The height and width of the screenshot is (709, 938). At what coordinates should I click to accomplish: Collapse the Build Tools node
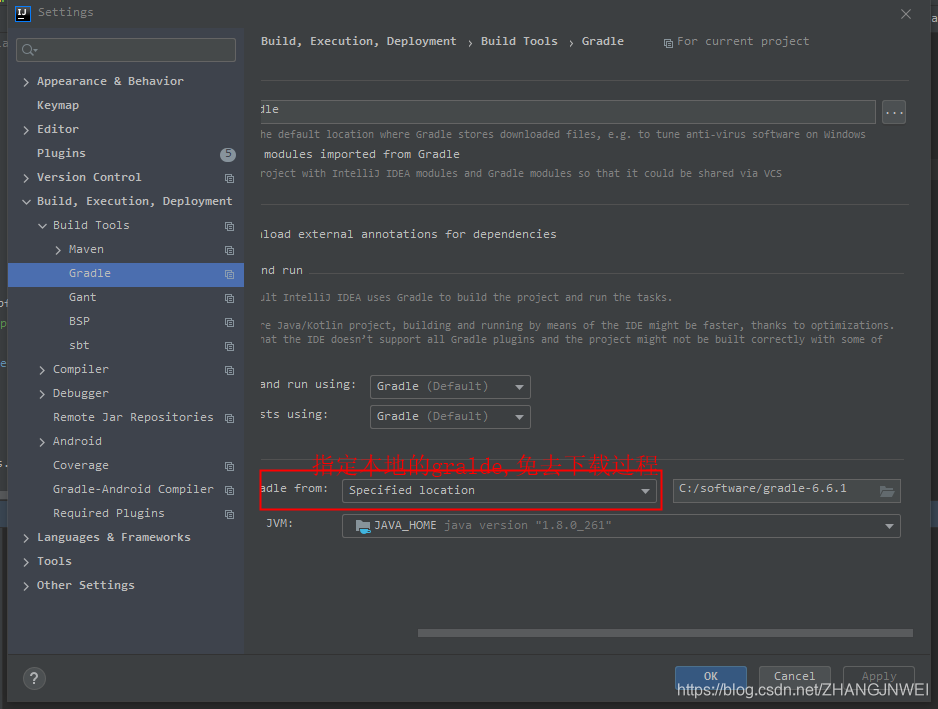(x=42, y=226)
